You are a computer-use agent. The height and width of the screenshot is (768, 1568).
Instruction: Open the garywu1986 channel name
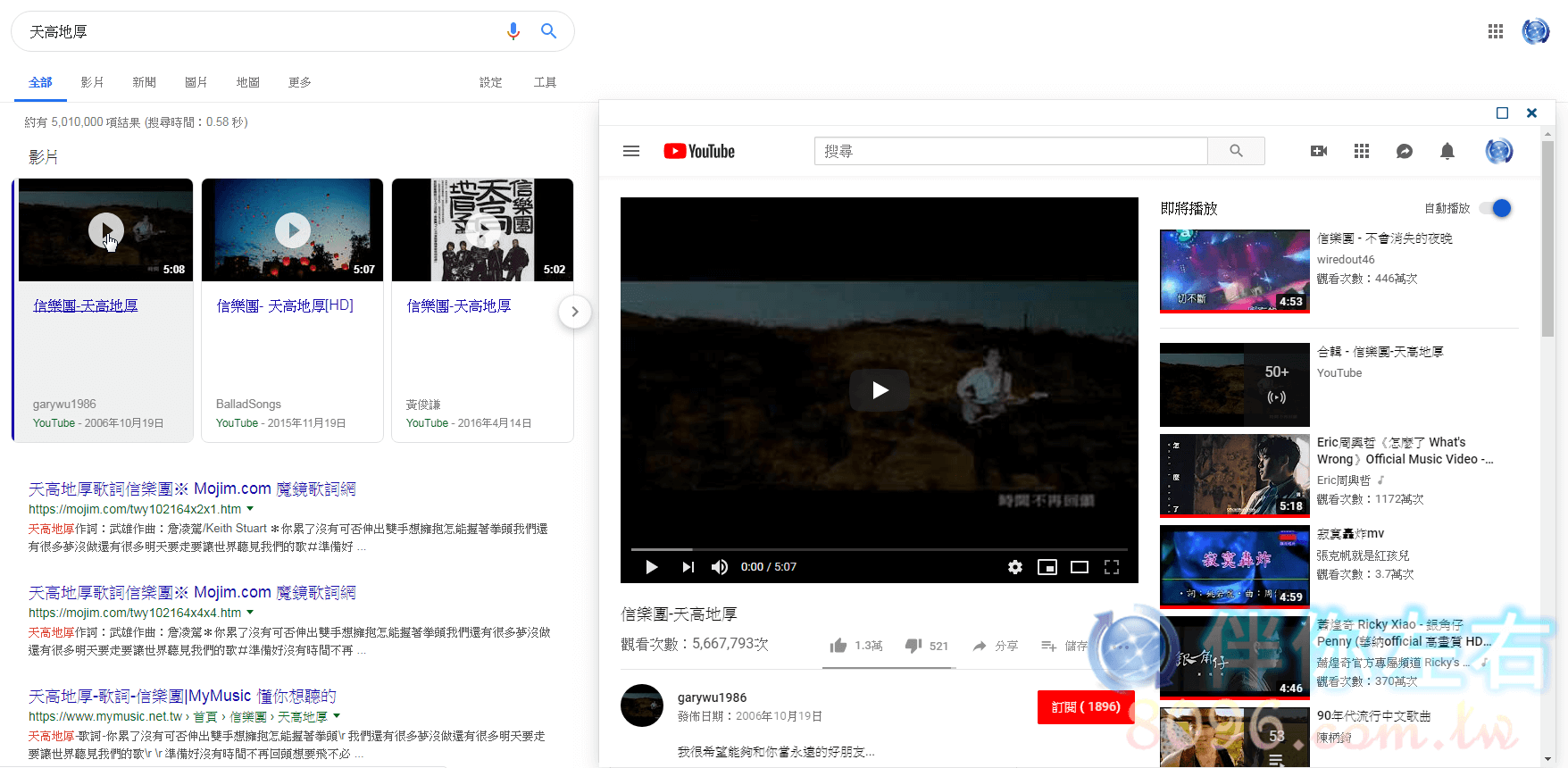click(712, 697)
